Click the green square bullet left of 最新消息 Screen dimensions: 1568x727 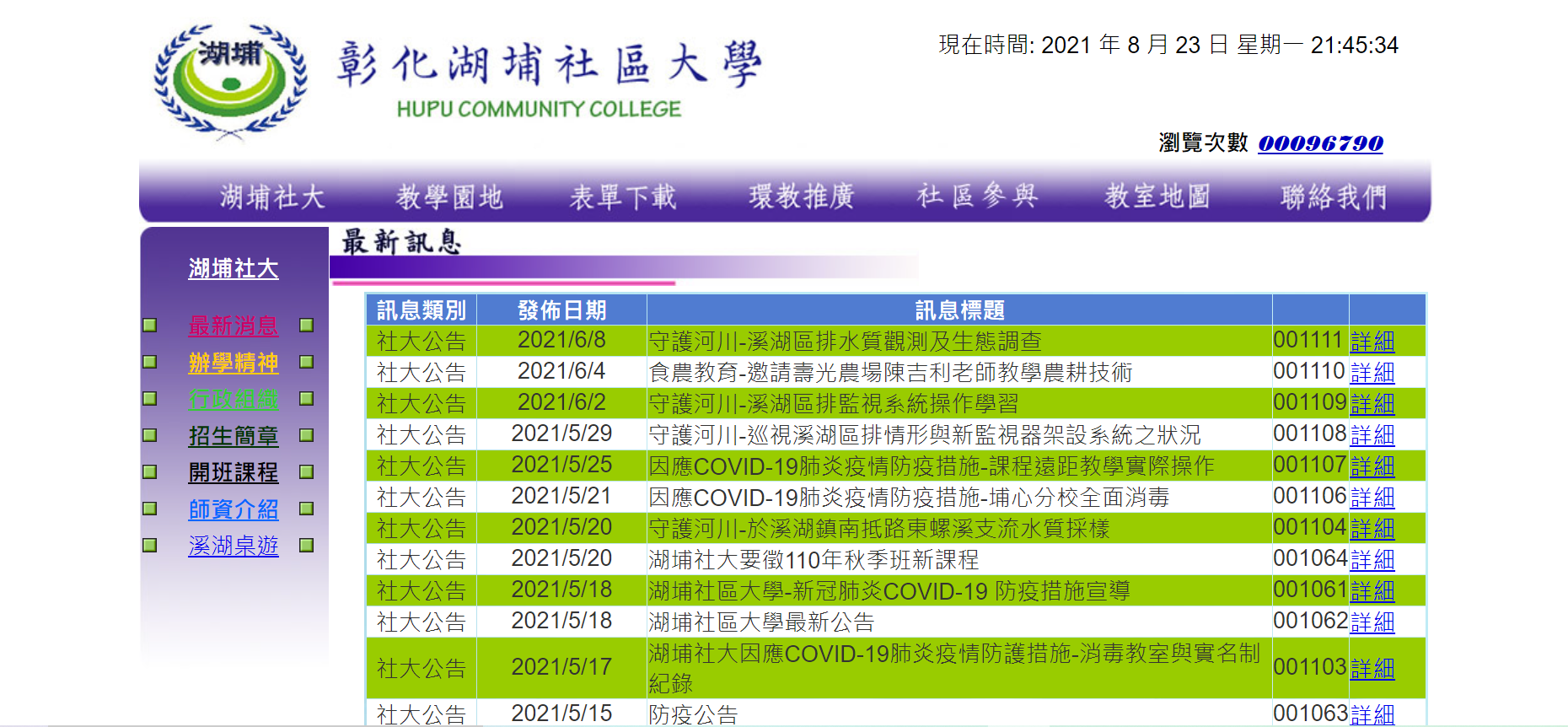point(150,325)
